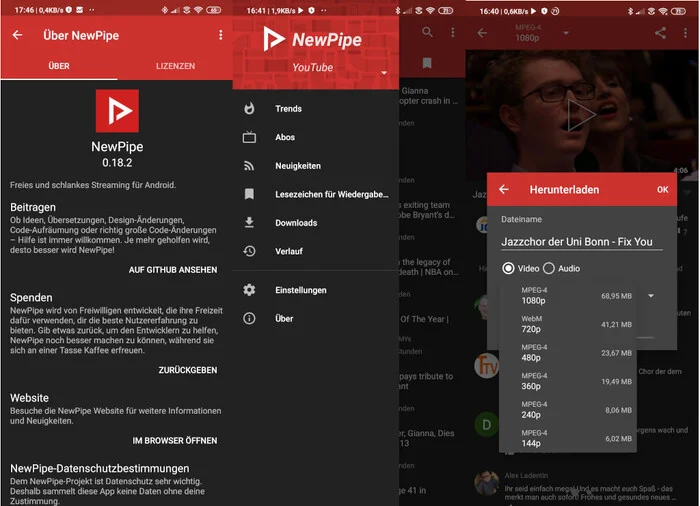
Task: Click the NewPipe red logo on About screen
Action: pyautogui.click(x=117, y=111)
